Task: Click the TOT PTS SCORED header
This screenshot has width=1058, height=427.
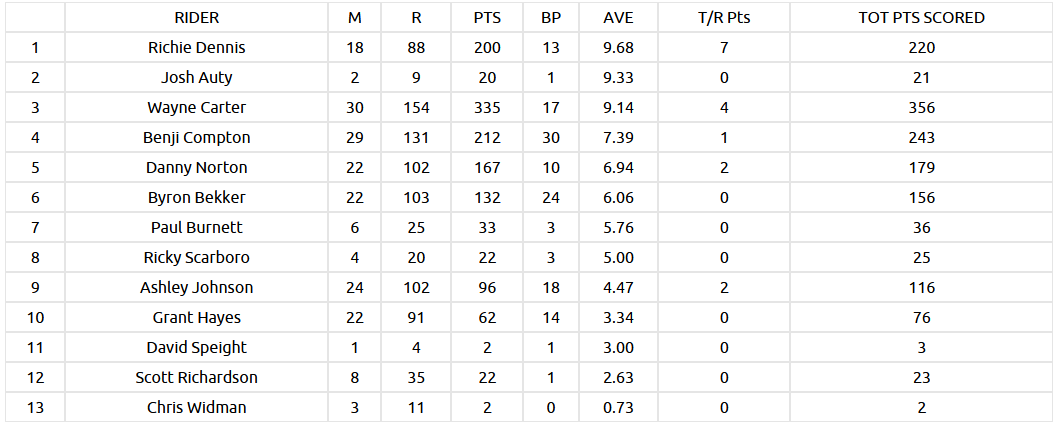Action: (x=921, y=18)
